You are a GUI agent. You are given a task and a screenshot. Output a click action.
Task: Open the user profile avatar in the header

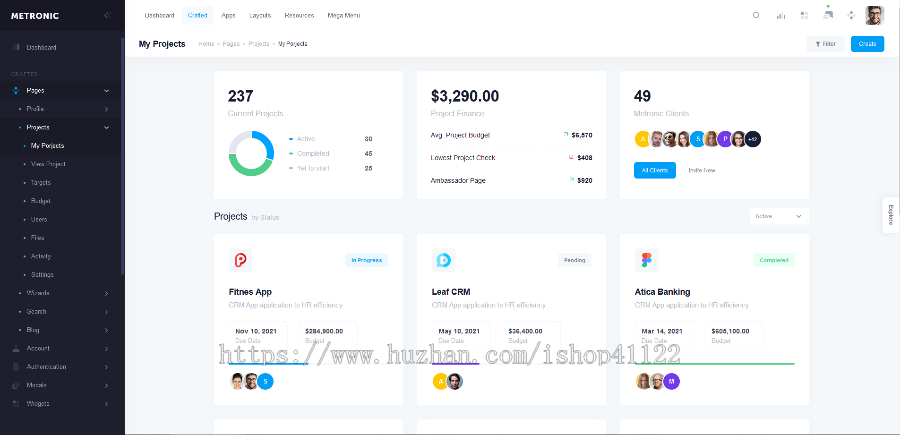tap(875, 15)
